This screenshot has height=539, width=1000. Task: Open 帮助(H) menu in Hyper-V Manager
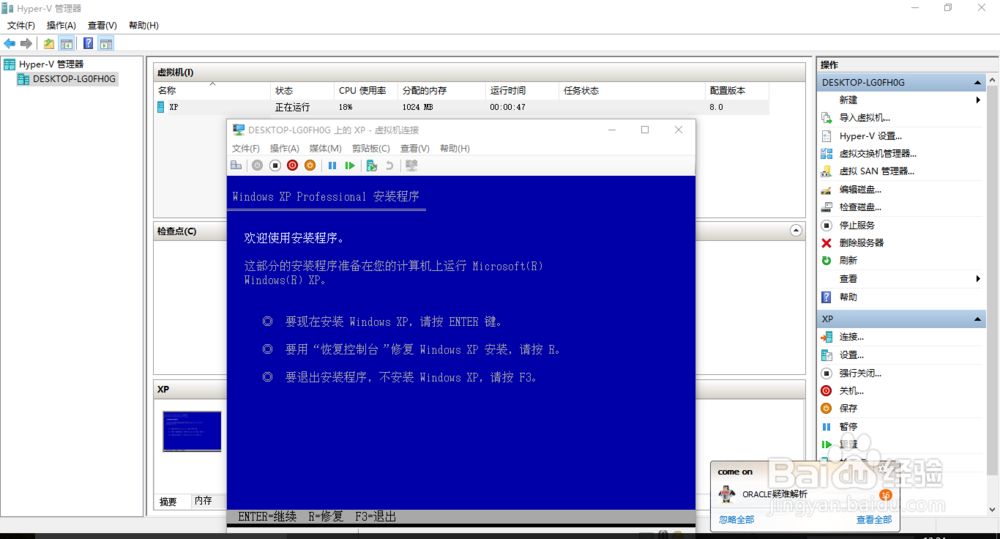pyautogui.click(x=143, y=26)
